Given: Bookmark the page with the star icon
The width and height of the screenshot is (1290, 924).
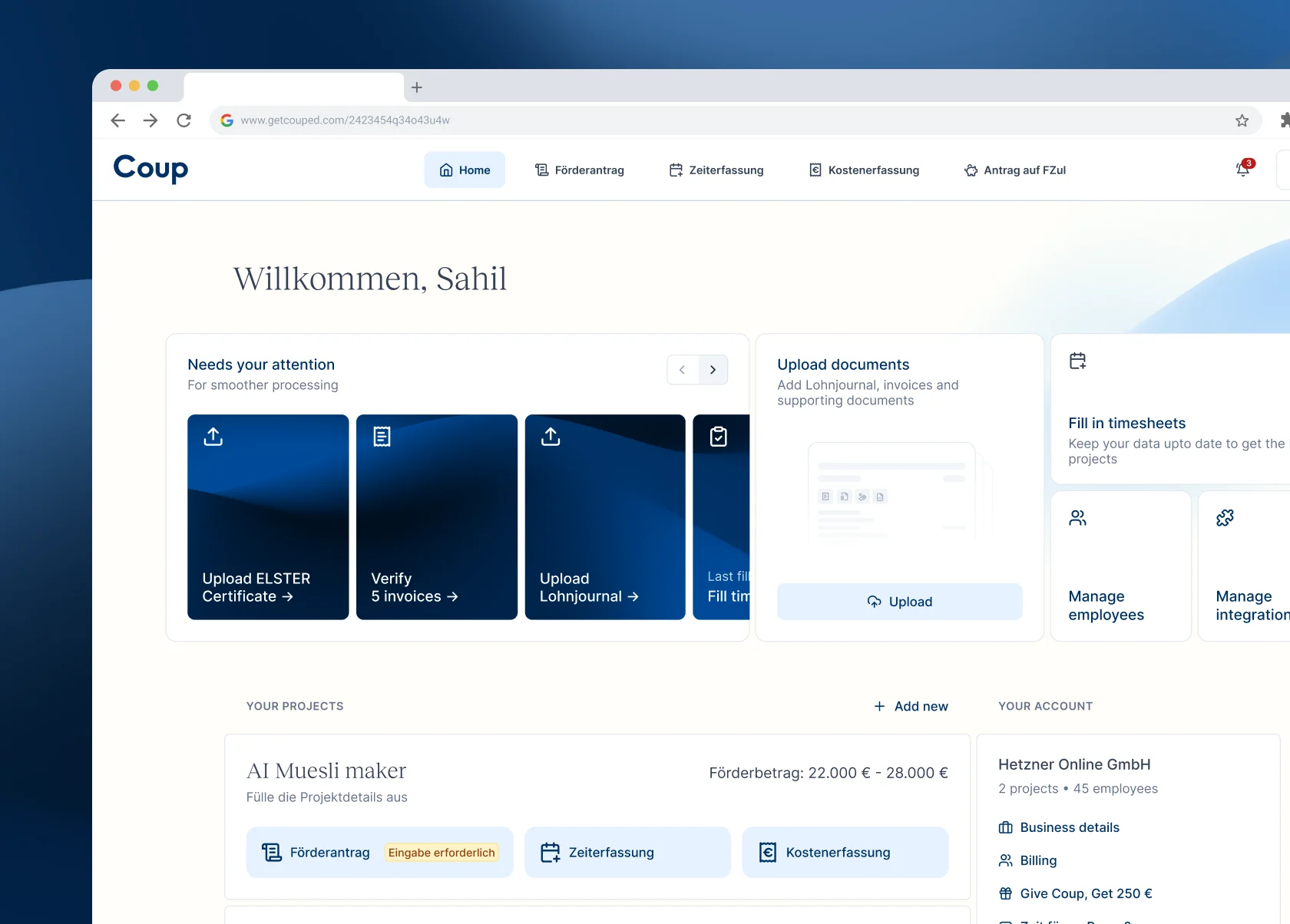Looking at the screenshot, I should tap(1242, 120).
